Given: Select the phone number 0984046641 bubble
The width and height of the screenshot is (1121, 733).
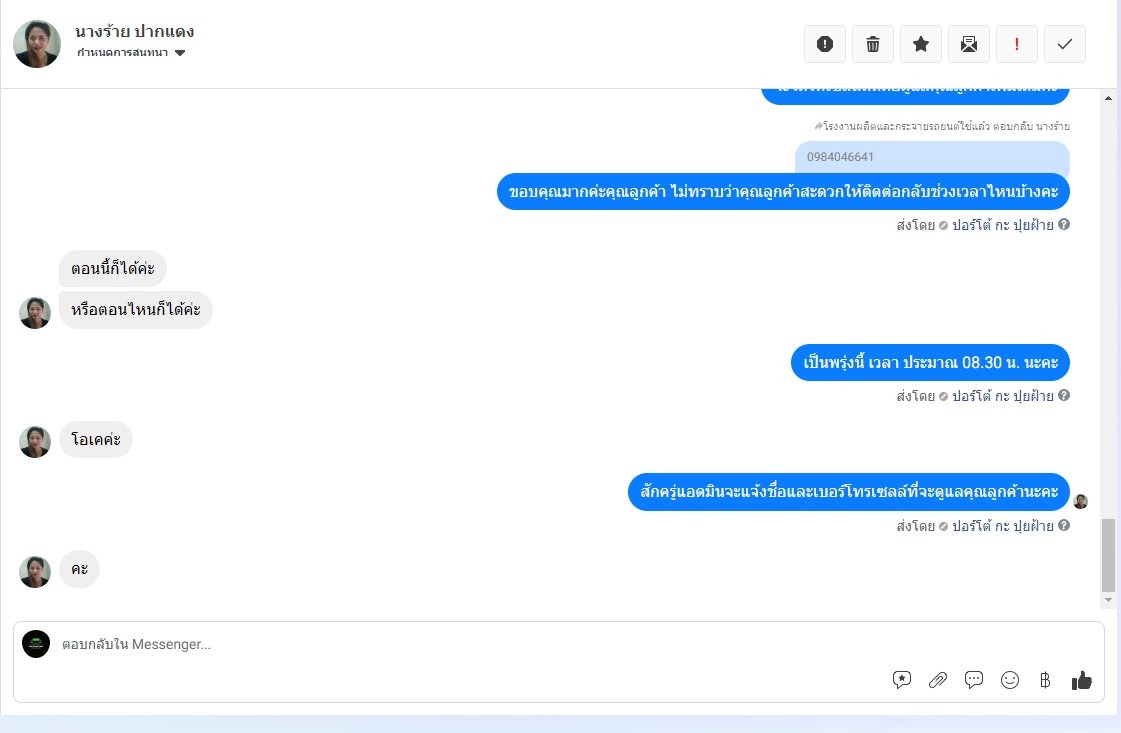Looking at the screenshot, I should [x=932, y=157].
